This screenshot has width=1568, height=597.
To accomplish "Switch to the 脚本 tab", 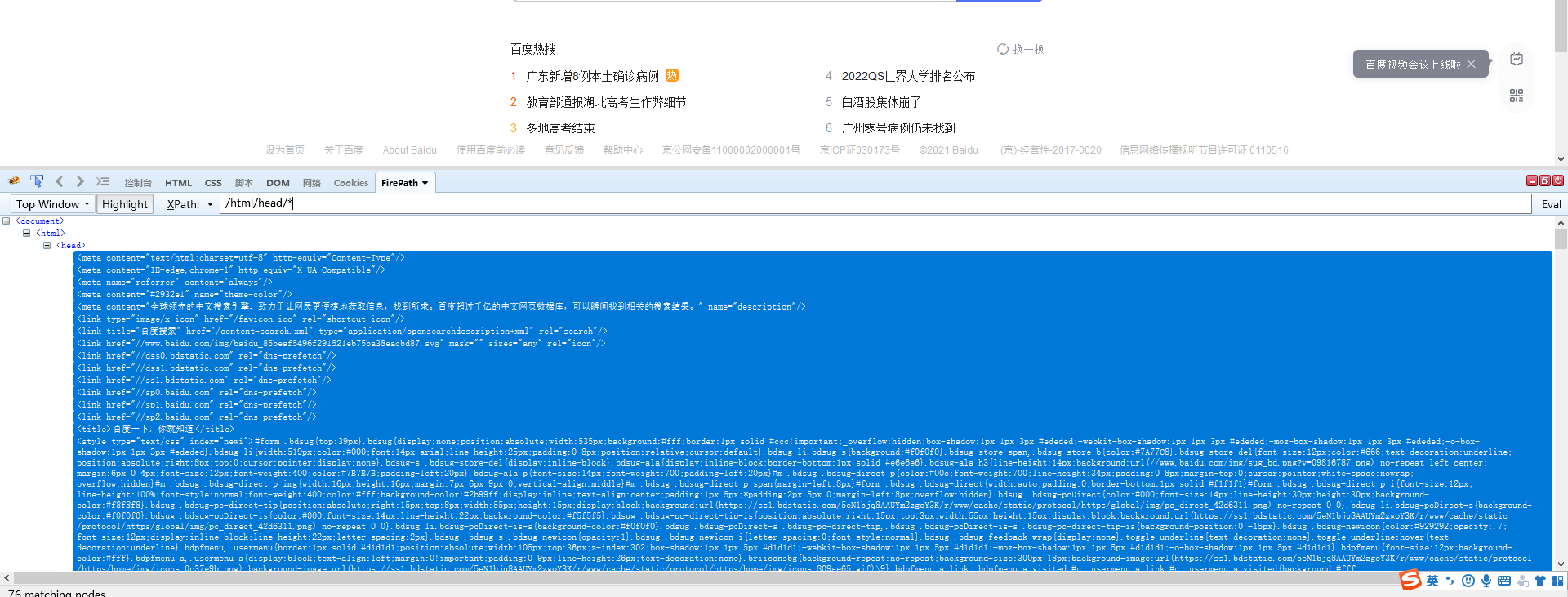I will 244,183.
